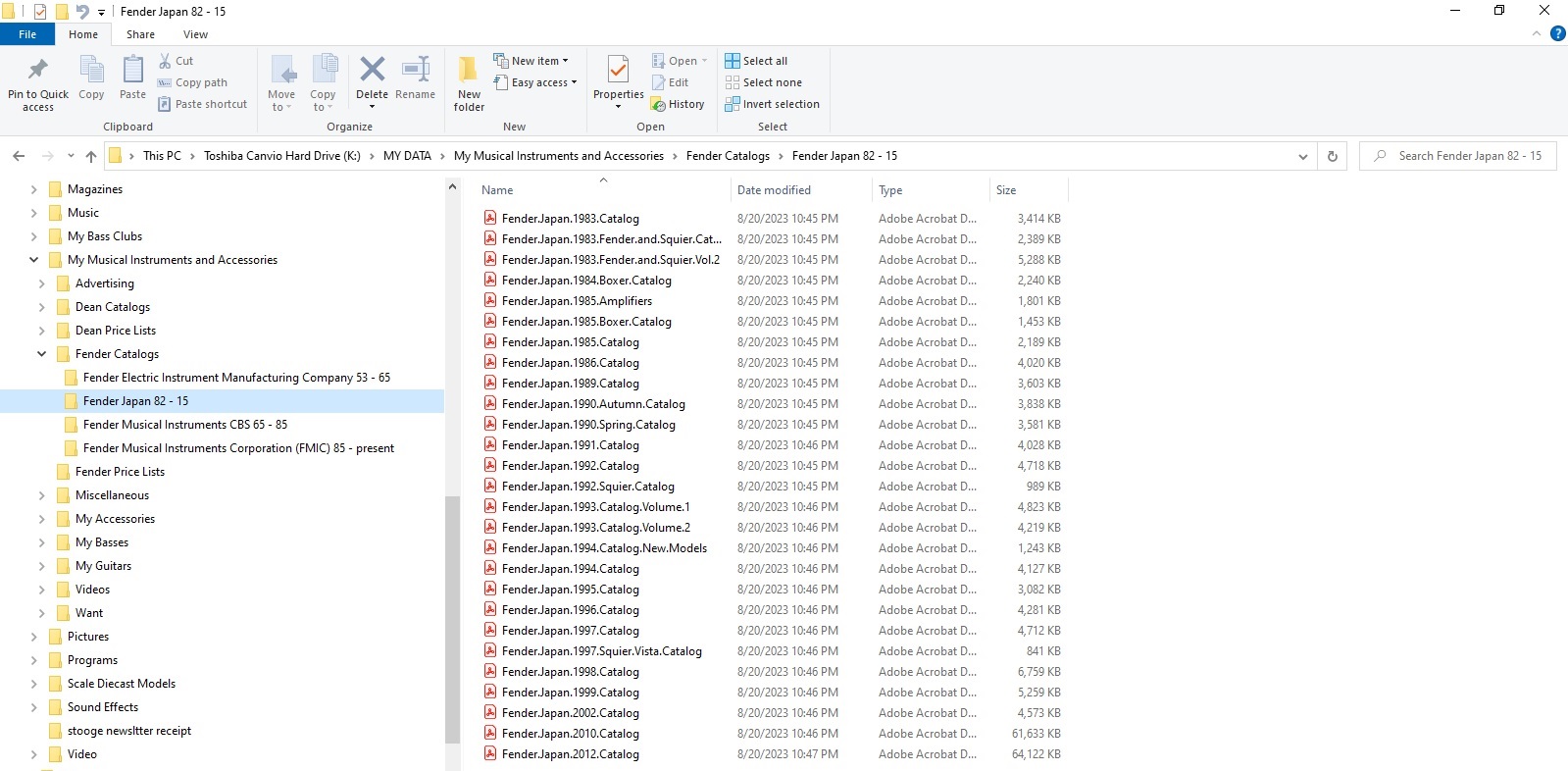Select the Scale Diecast Models folder
Screen dimensions: 1568x771
(122, 684)
